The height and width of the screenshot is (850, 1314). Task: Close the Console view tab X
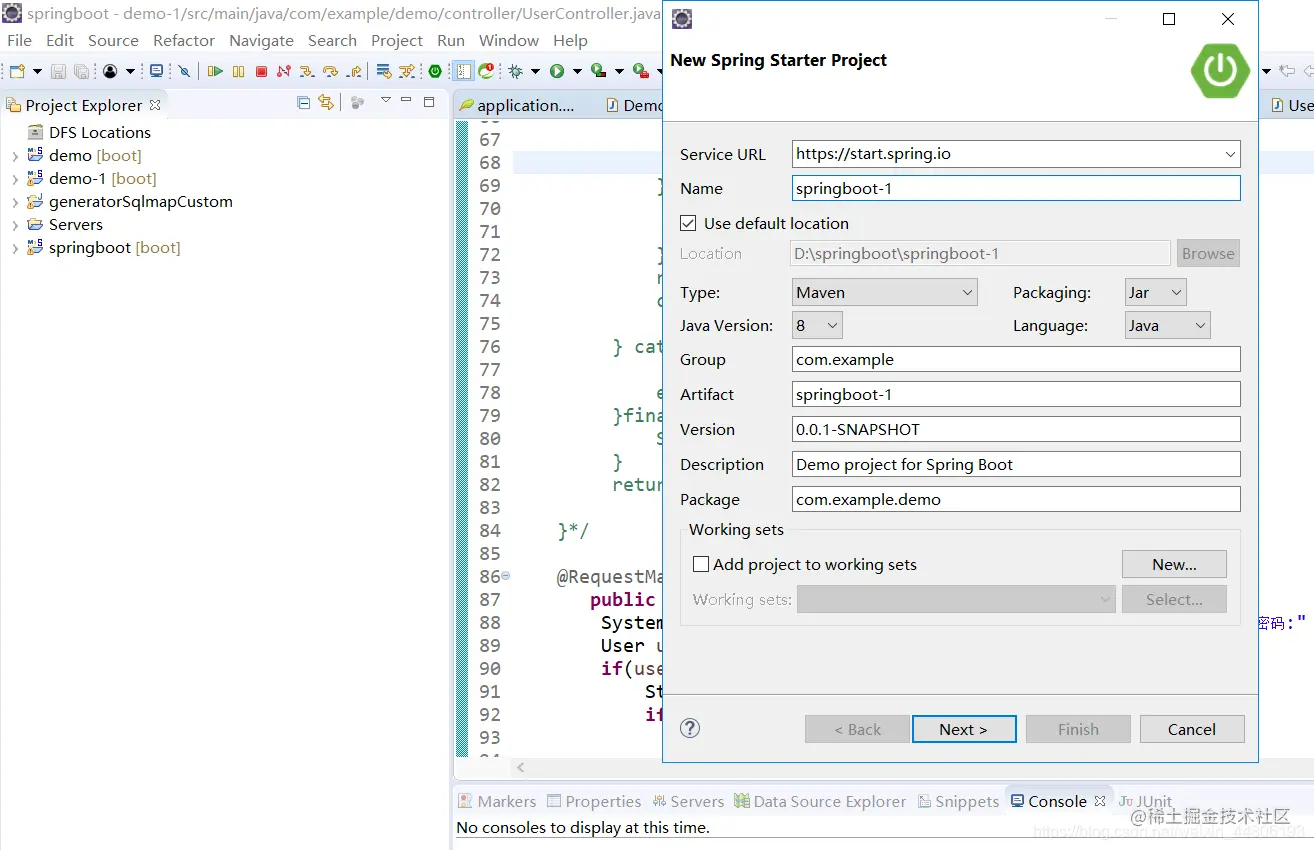coord(1100,801)
